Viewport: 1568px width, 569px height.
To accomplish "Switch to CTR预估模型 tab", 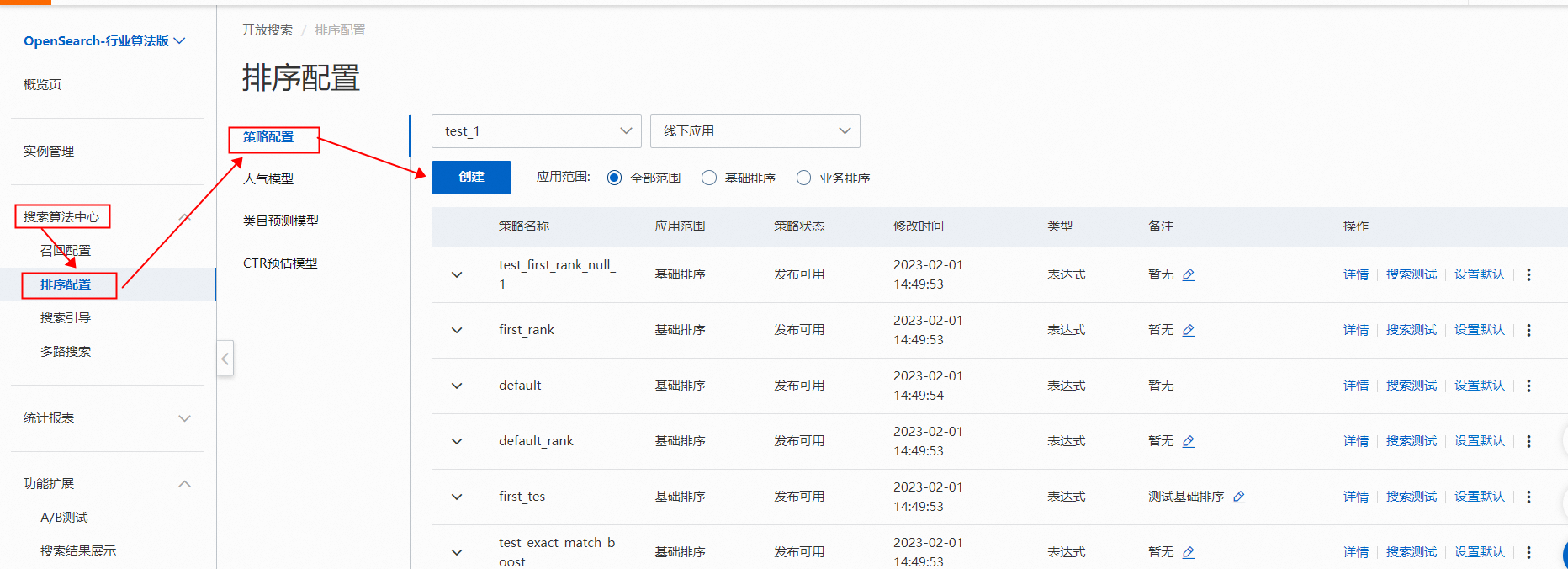I will point(280,263).
